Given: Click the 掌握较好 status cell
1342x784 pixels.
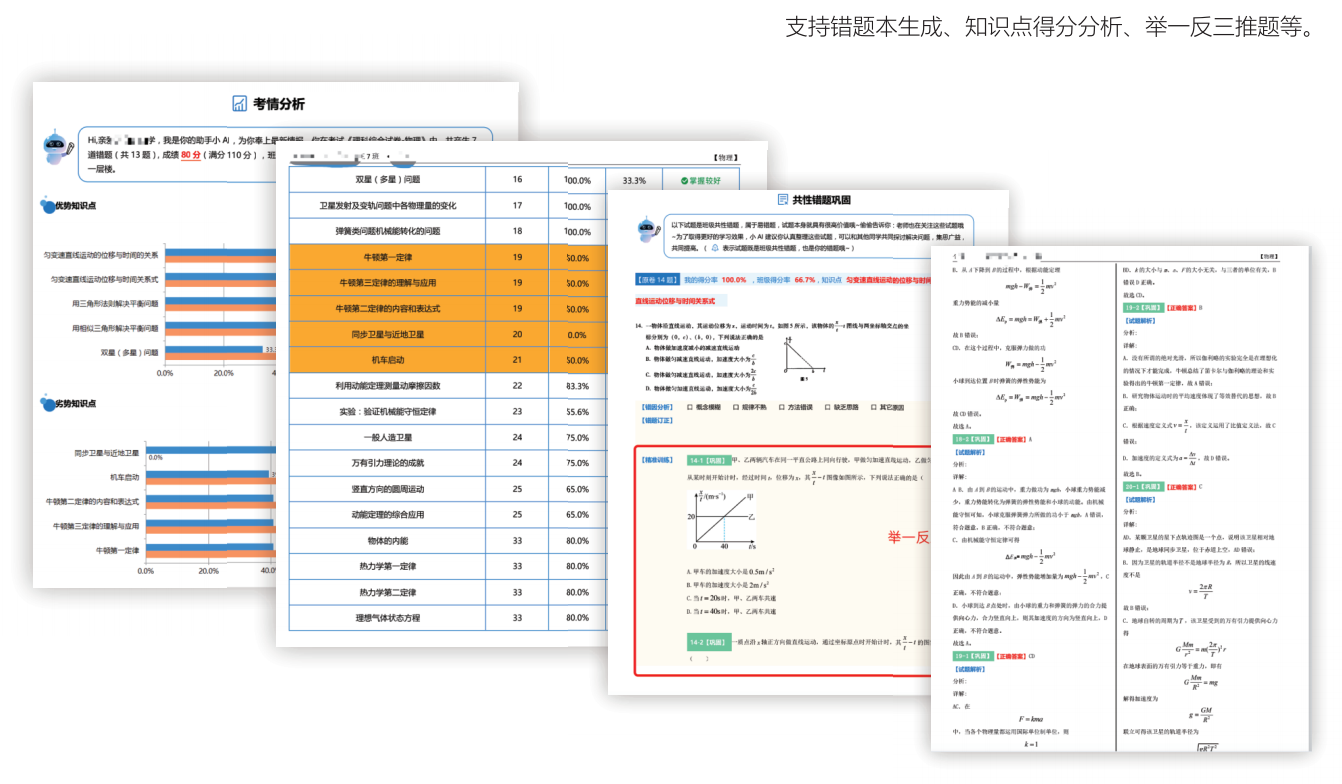Looking at the screenshot, I should pyautogui.click(x=699, y=181).
